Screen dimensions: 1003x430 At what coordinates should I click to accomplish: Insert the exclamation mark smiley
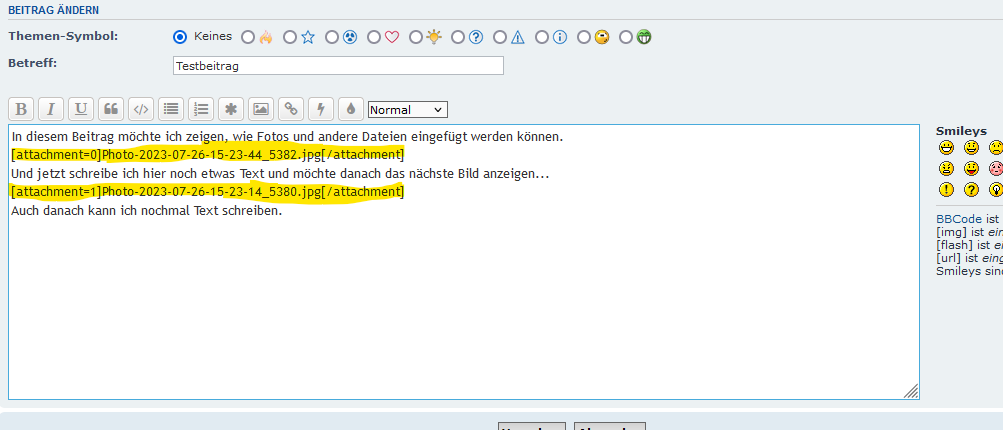945,190
